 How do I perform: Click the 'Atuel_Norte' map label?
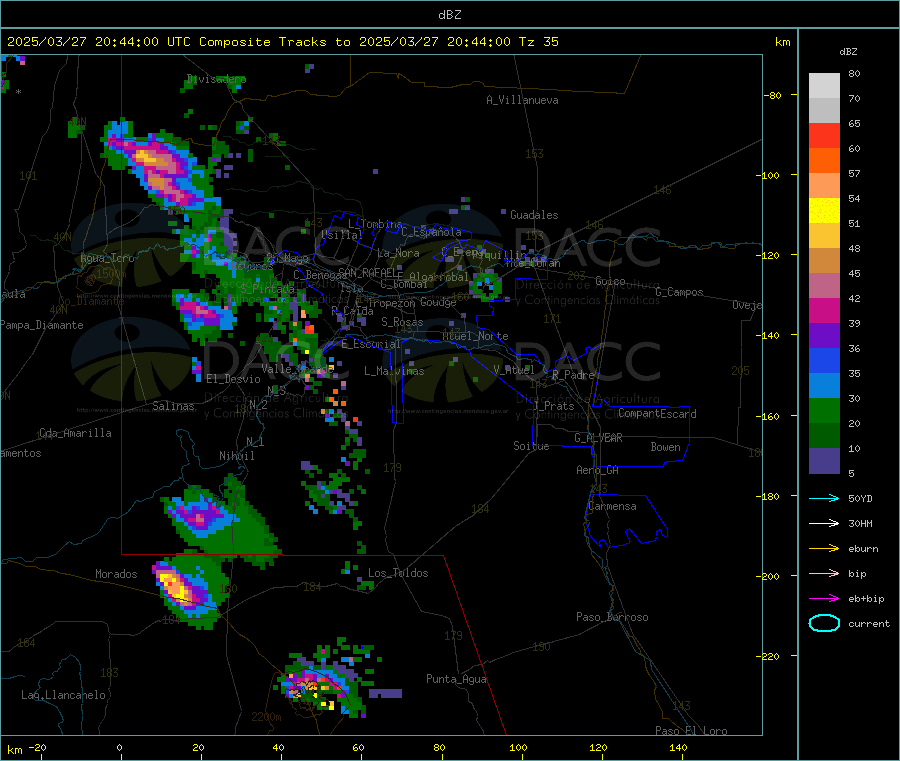pos(475,336)
